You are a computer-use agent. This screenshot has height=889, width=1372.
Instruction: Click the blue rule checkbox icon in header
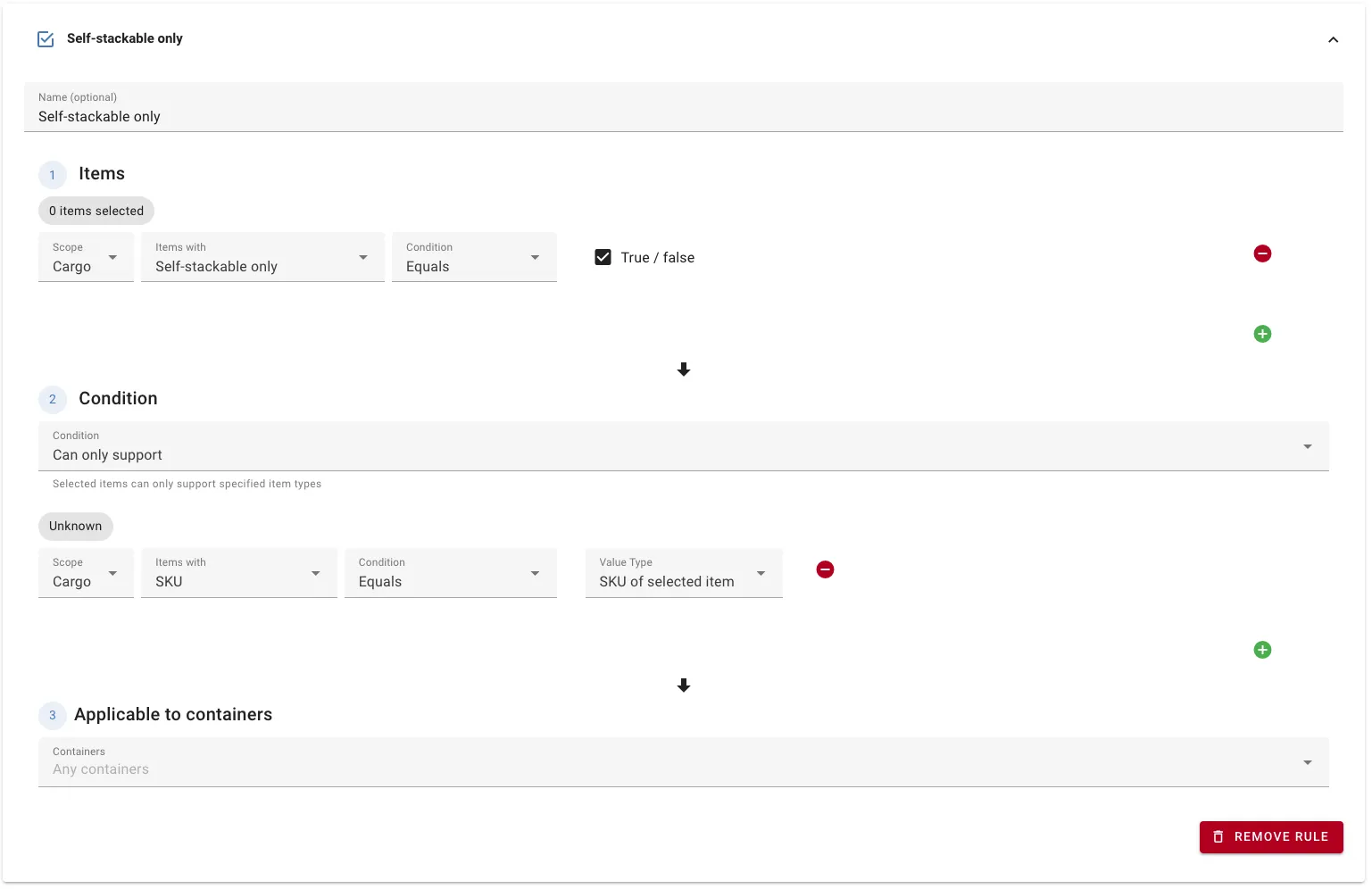(x=46, y=38)
